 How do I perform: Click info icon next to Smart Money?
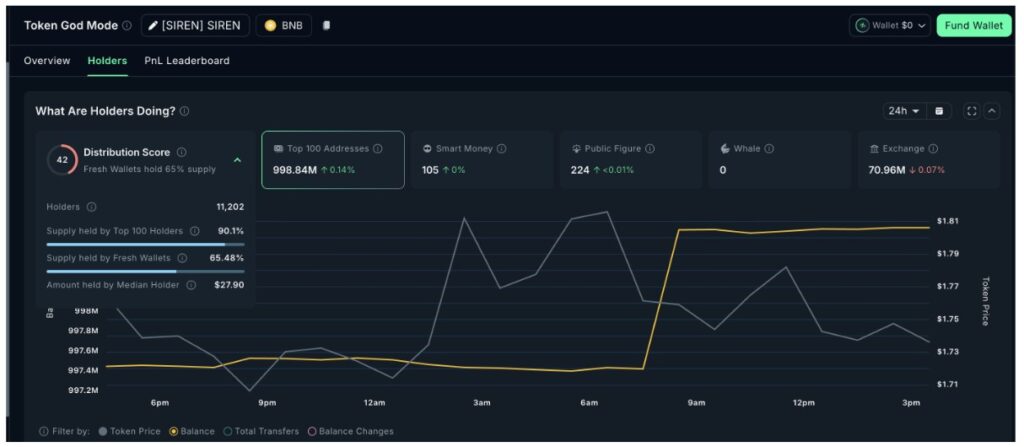click(x=501, y=149)
